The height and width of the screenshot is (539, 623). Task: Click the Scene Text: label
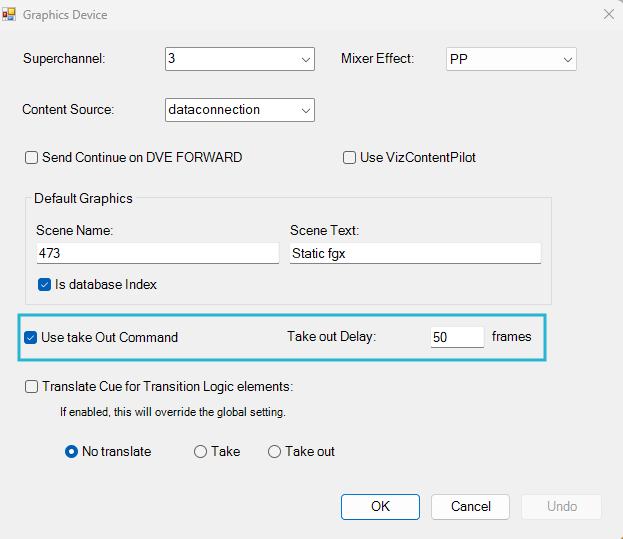pyautogui.click(x=324, y=230)
